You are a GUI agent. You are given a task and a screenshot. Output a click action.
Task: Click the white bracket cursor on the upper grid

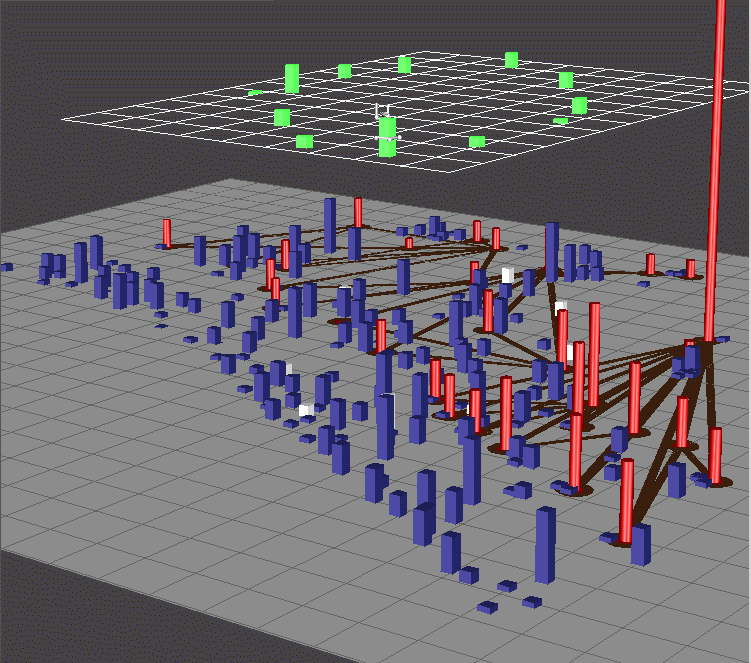click(381, 110)
